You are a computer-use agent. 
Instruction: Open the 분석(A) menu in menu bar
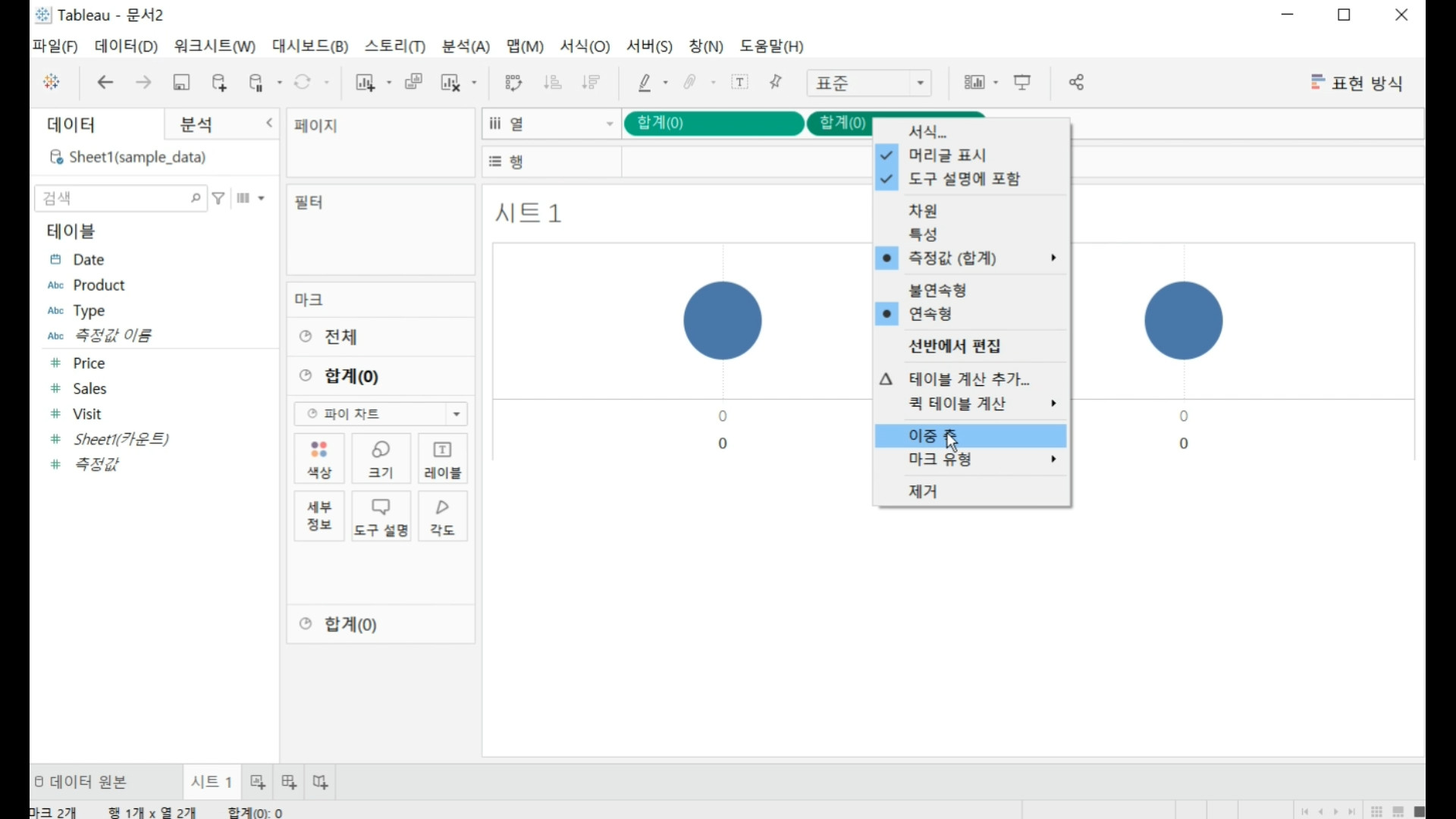[x=466, y=46]
